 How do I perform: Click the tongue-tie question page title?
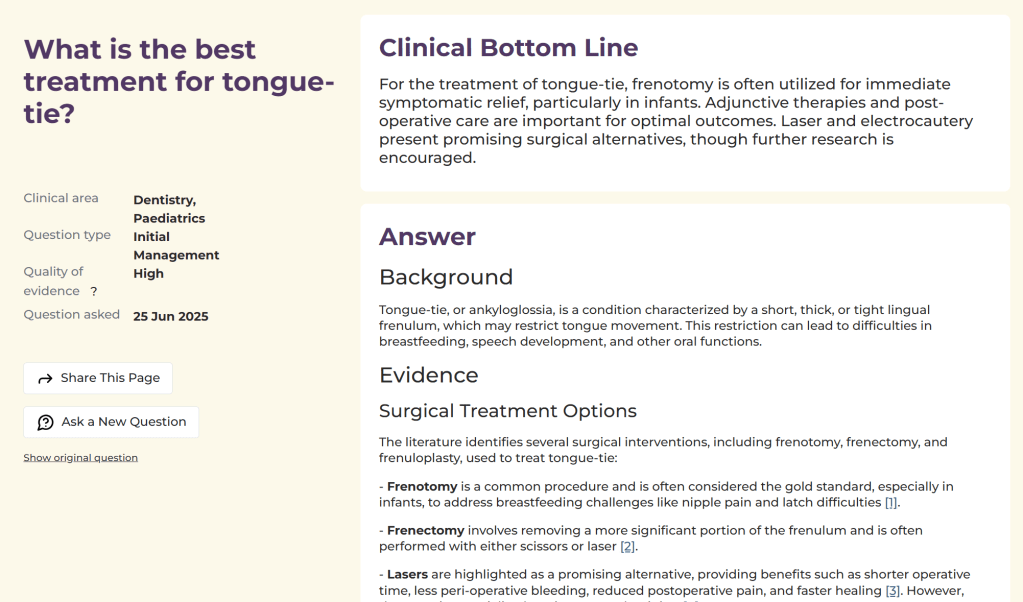pos(178,81)
